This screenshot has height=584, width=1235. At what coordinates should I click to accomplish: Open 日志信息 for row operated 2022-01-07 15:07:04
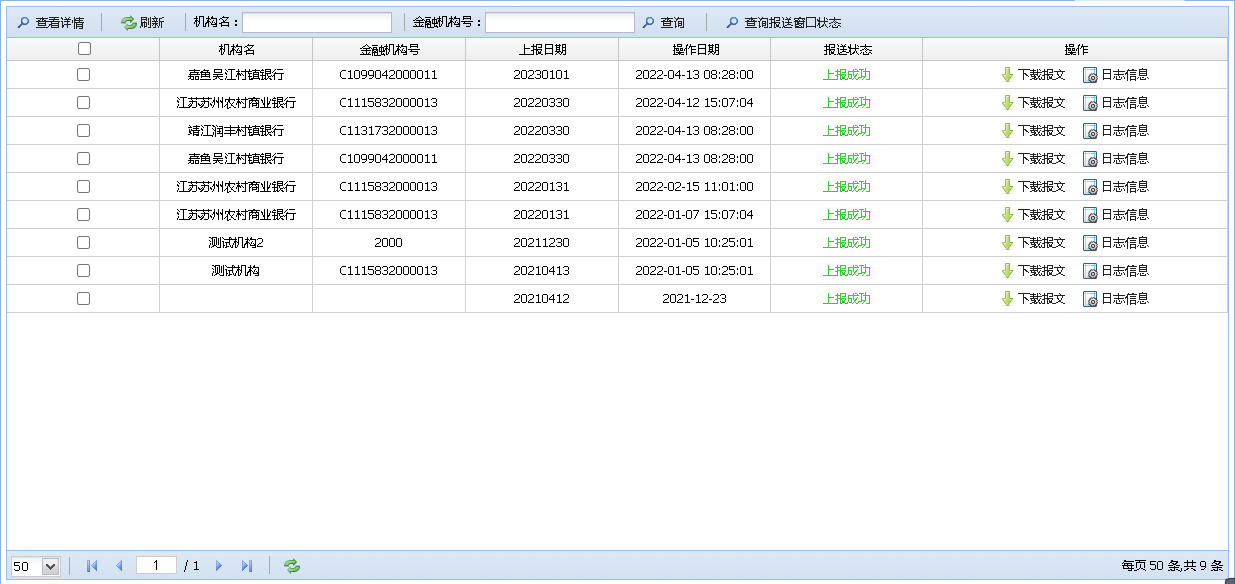1116,214
